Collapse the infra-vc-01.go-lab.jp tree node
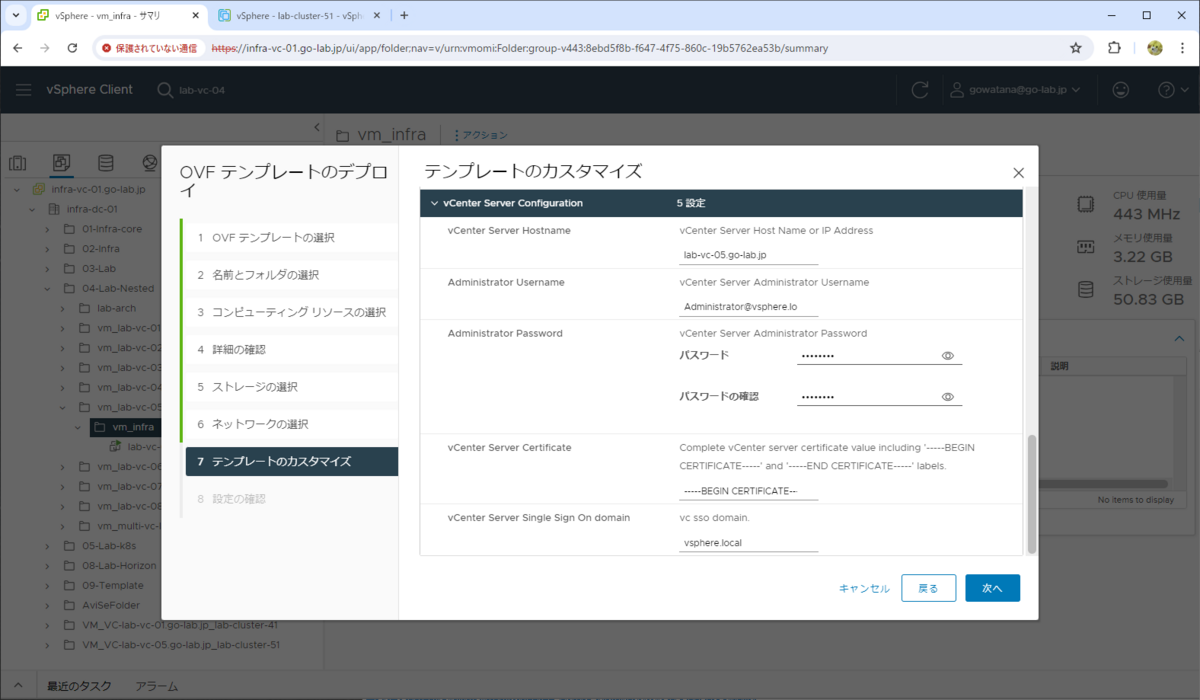This screenshot has height=700, width=1200. point(17,189)
